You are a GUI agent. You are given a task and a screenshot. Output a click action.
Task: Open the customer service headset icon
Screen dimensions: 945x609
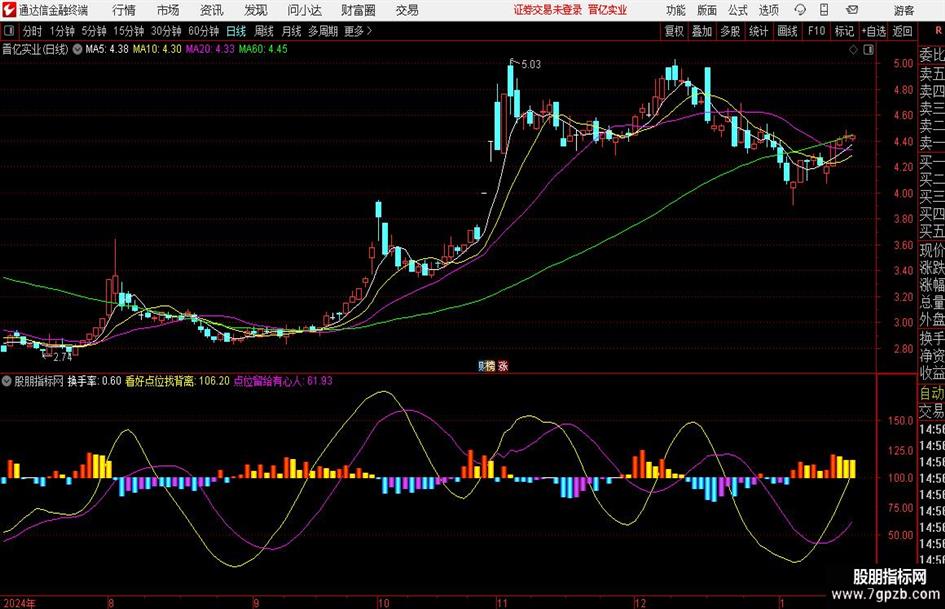(x=800, y=10)
